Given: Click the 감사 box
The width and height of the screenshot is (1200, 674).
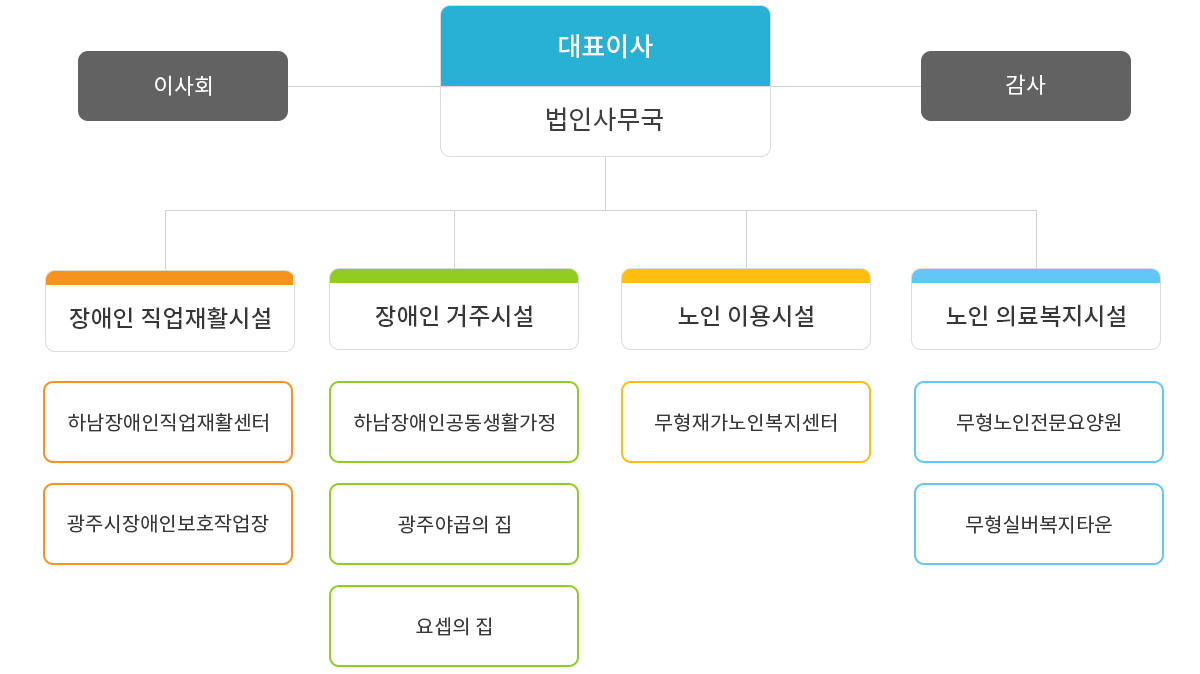Looking at the screenshot, I should pos(1026,86).
